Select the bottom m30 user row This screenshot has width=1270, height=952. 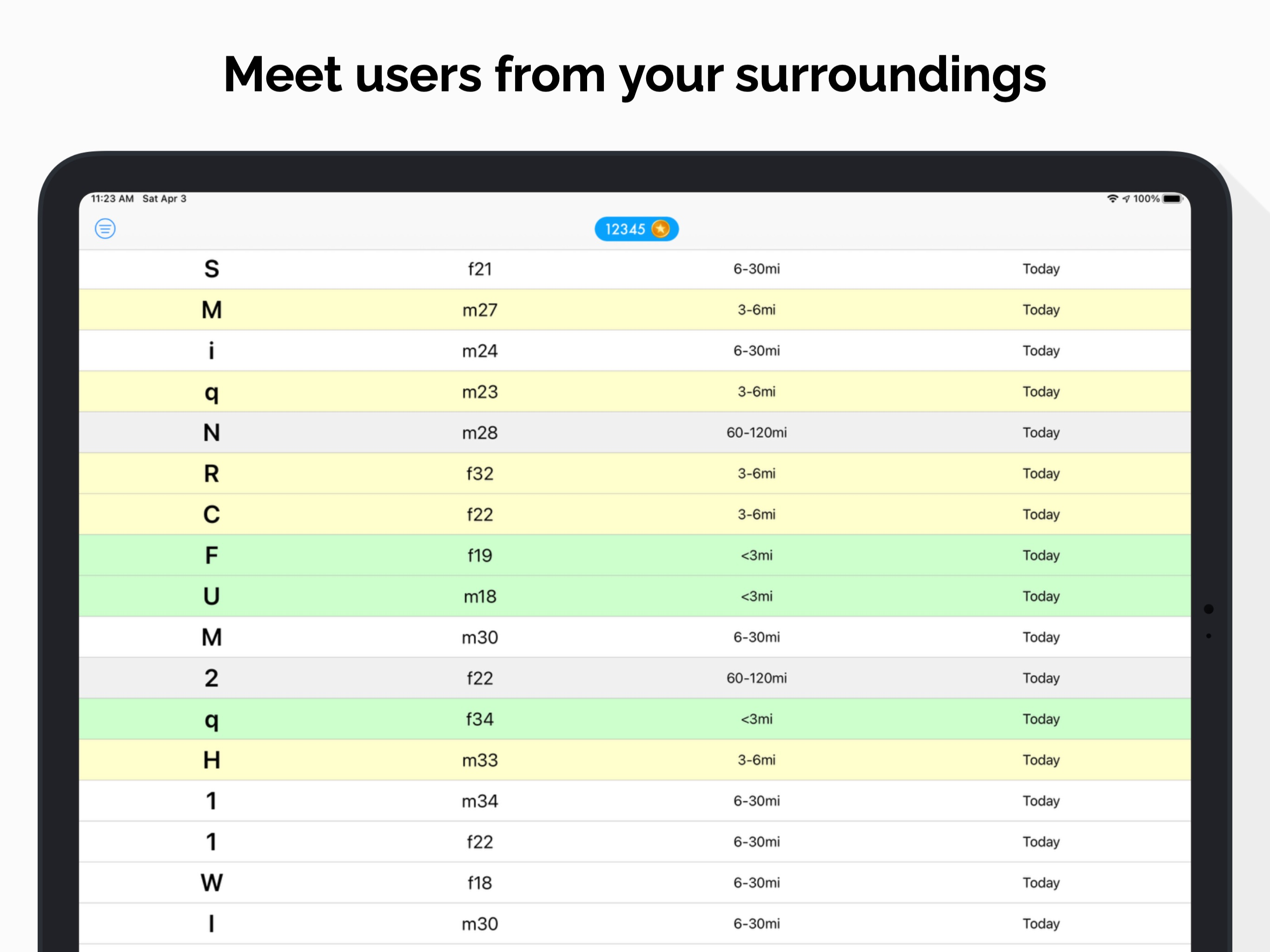(480, 924)
